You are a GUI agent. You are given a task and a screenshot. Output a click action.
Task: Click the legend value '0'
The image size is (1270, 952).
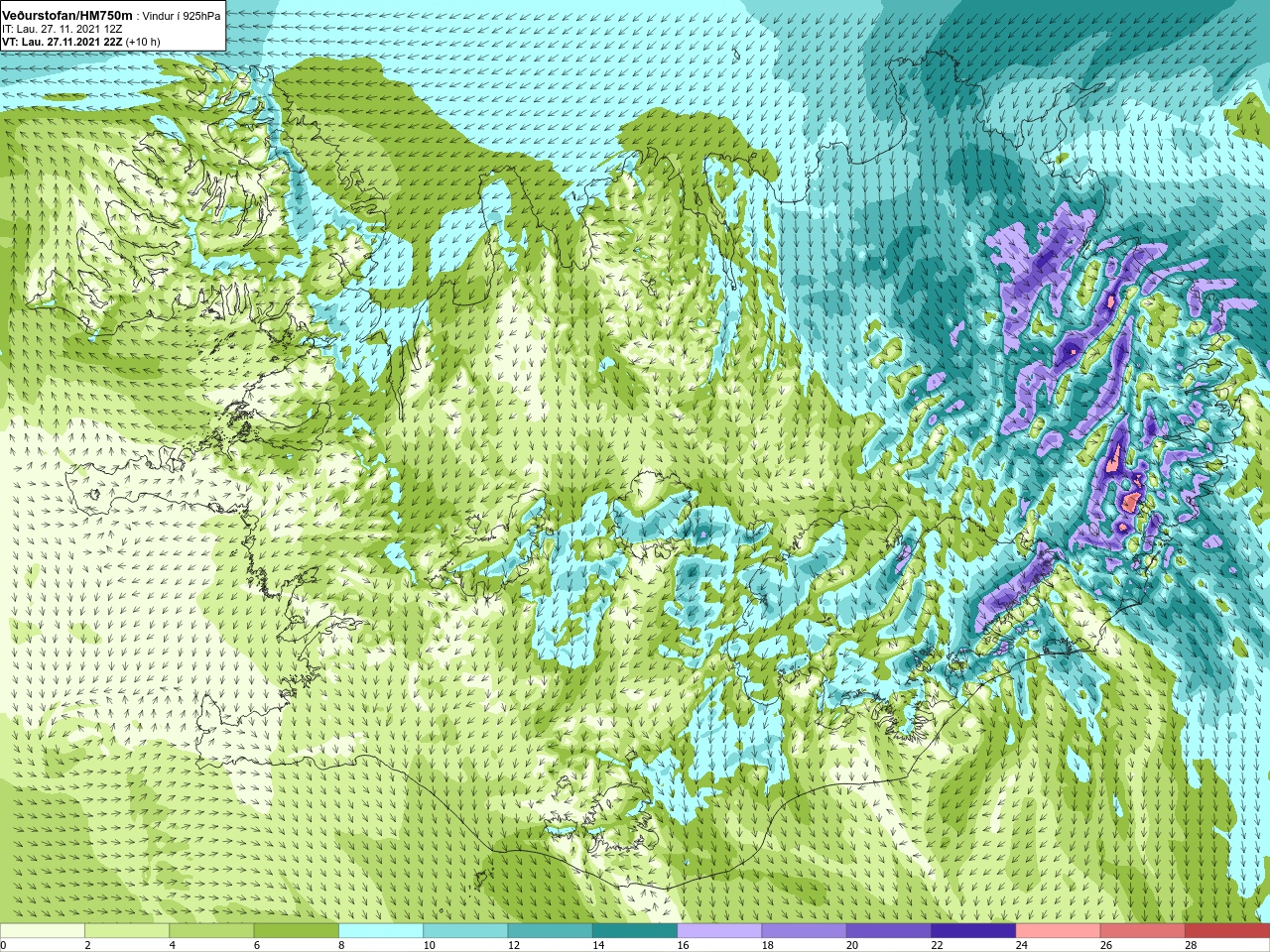pyautogui.click(x=3, y=945)
